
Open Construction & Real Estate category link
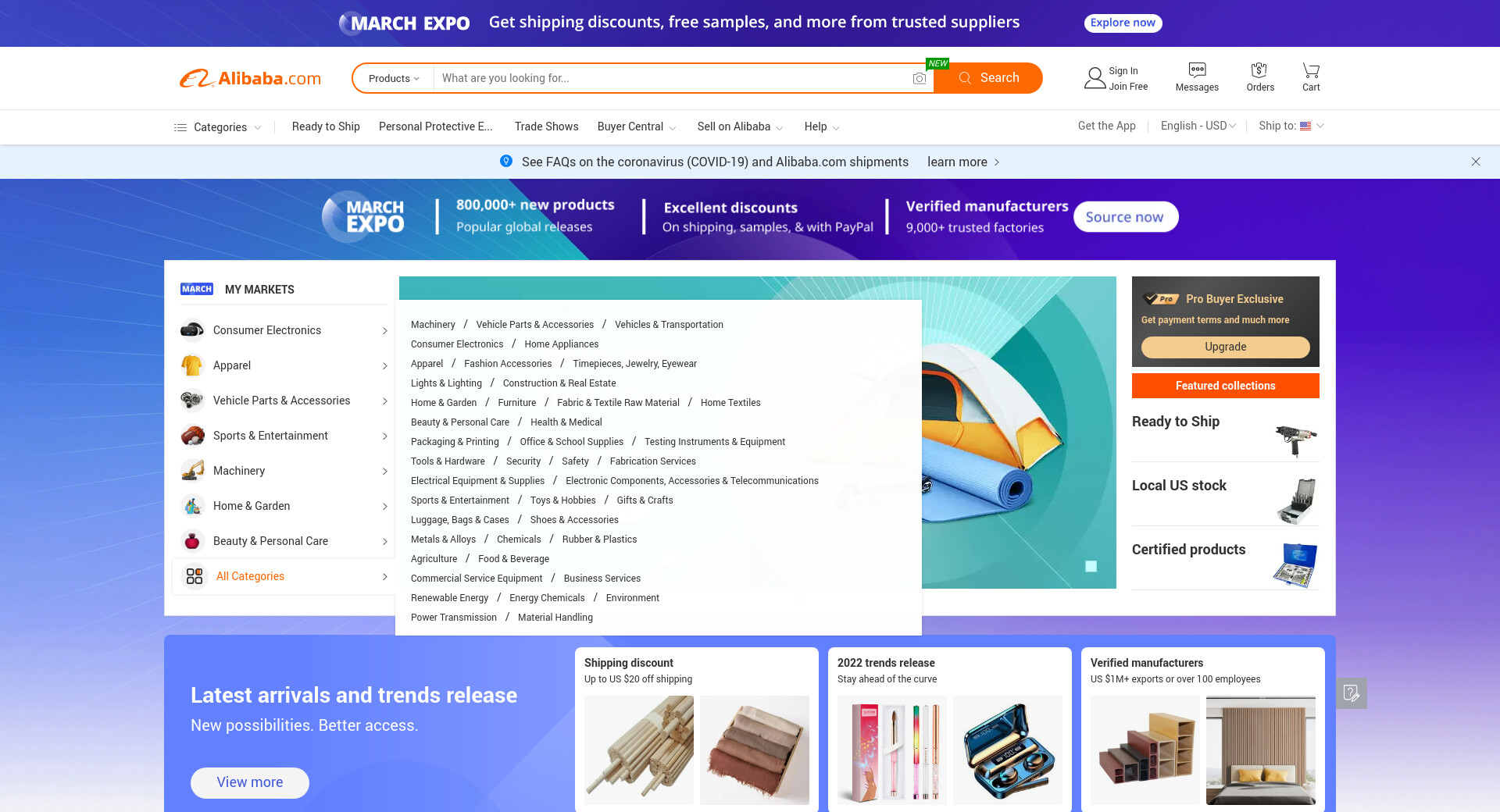(x=559, y=383)
